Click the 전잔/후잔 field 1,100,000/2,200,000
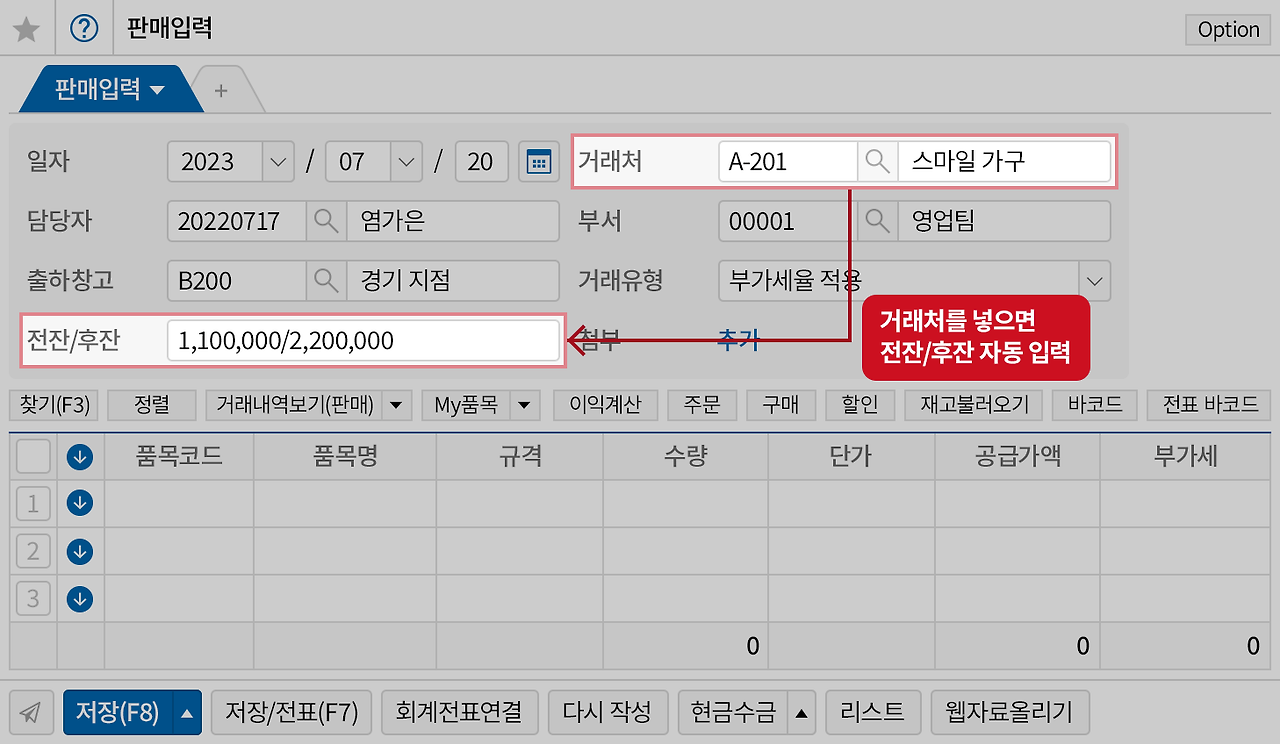Screen dimensions: 1280x744 (363, 341)
